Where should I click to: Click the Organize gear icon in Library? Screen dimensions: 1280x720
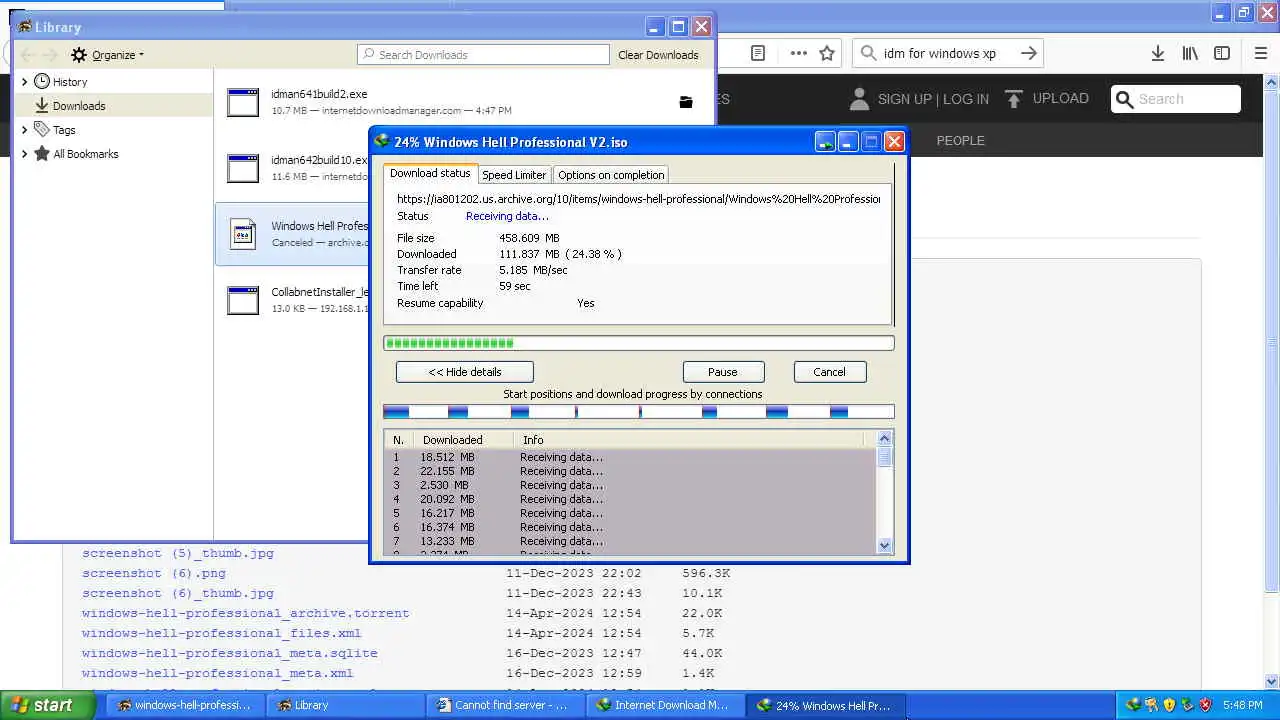(x=79, y=55)
